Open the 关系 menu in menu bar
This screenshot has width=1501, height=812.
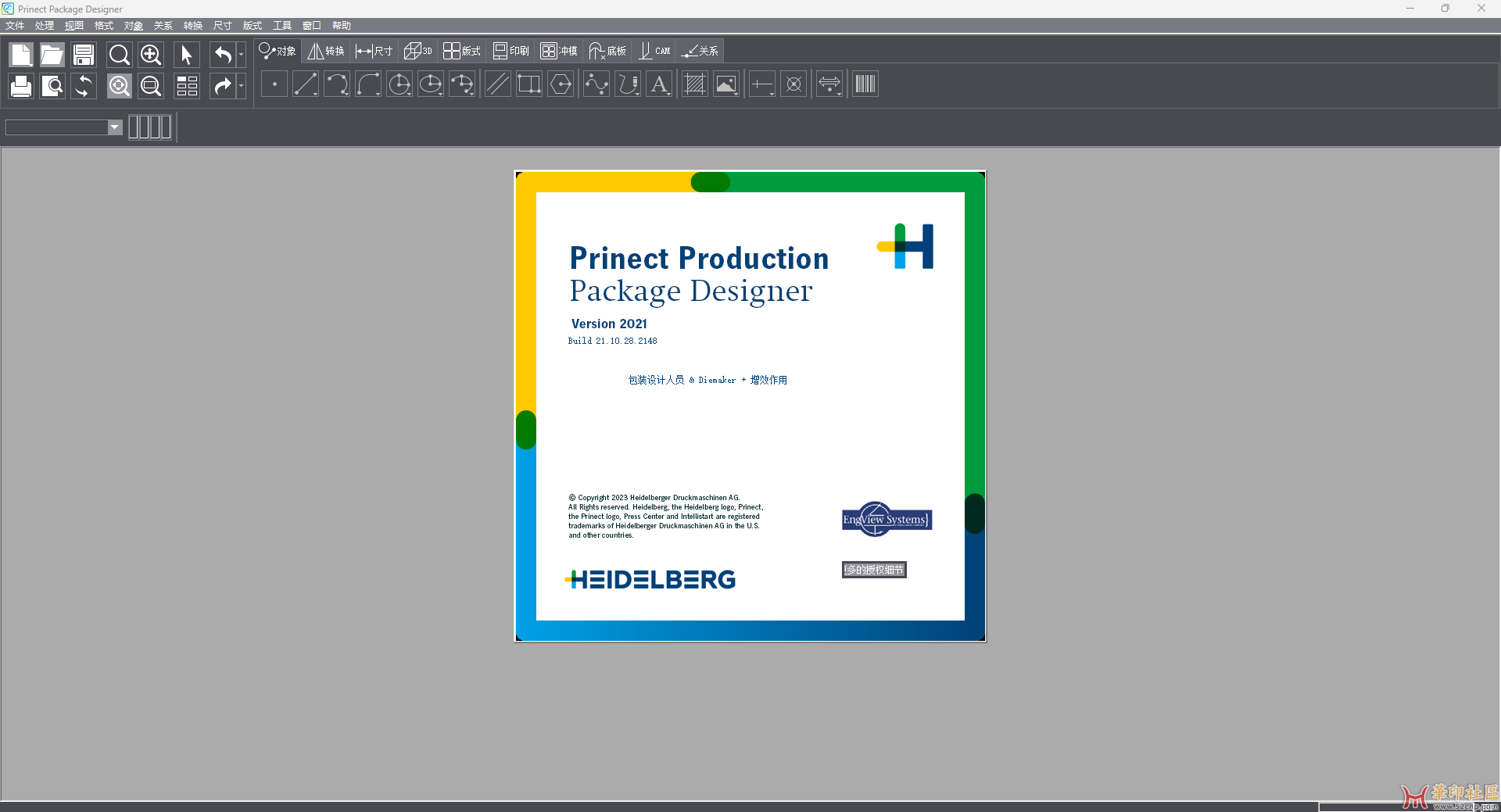163,26
